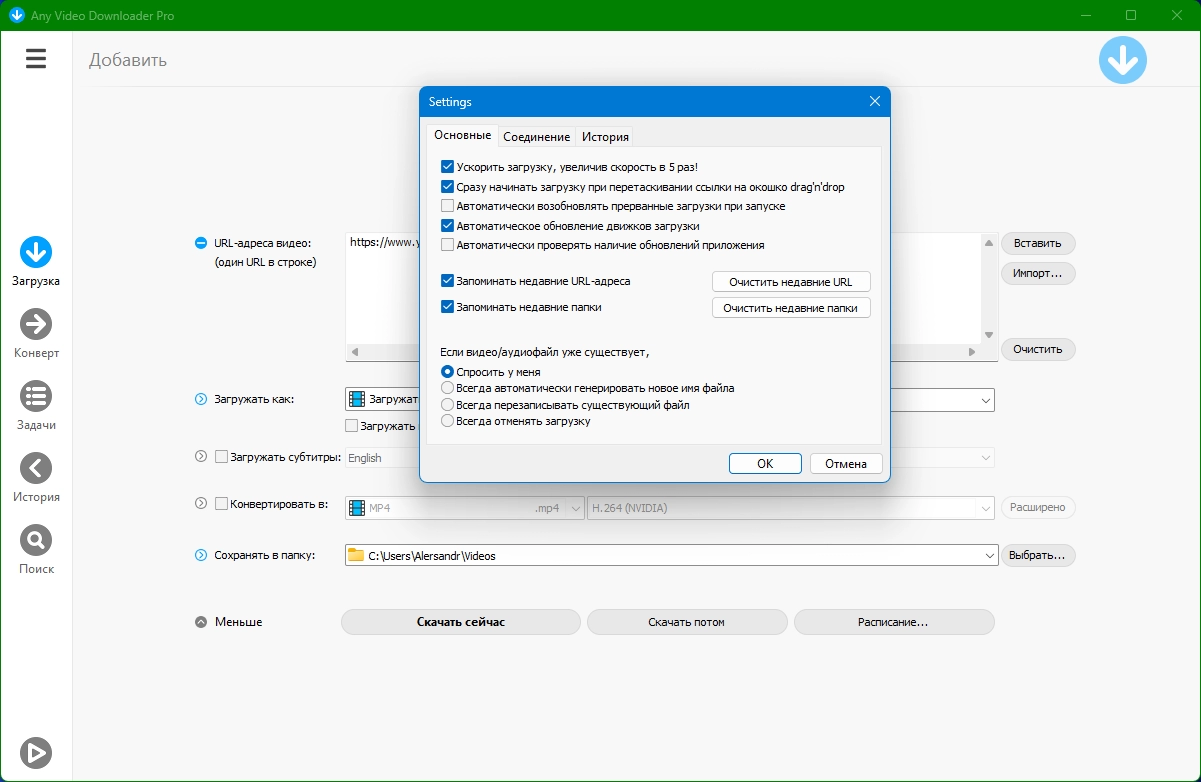Click the Расширено button
The image size is (1201, 782).
click(x=1038, y=507)
